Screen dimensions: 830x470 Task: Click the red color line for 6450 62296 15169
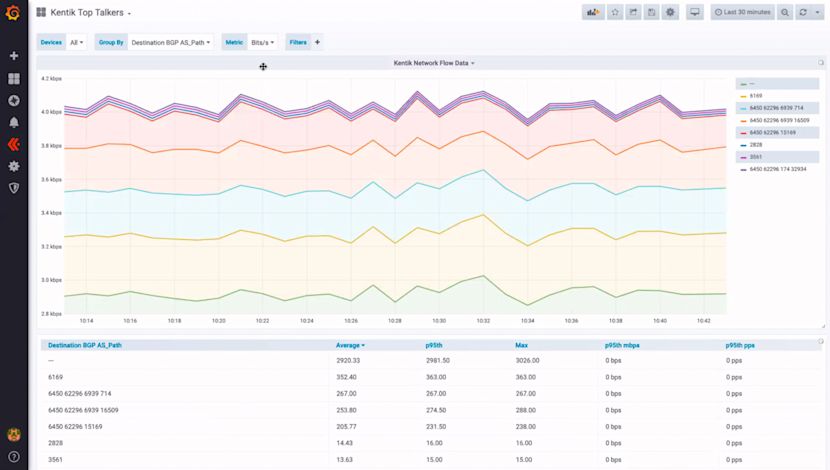(743, 133)
